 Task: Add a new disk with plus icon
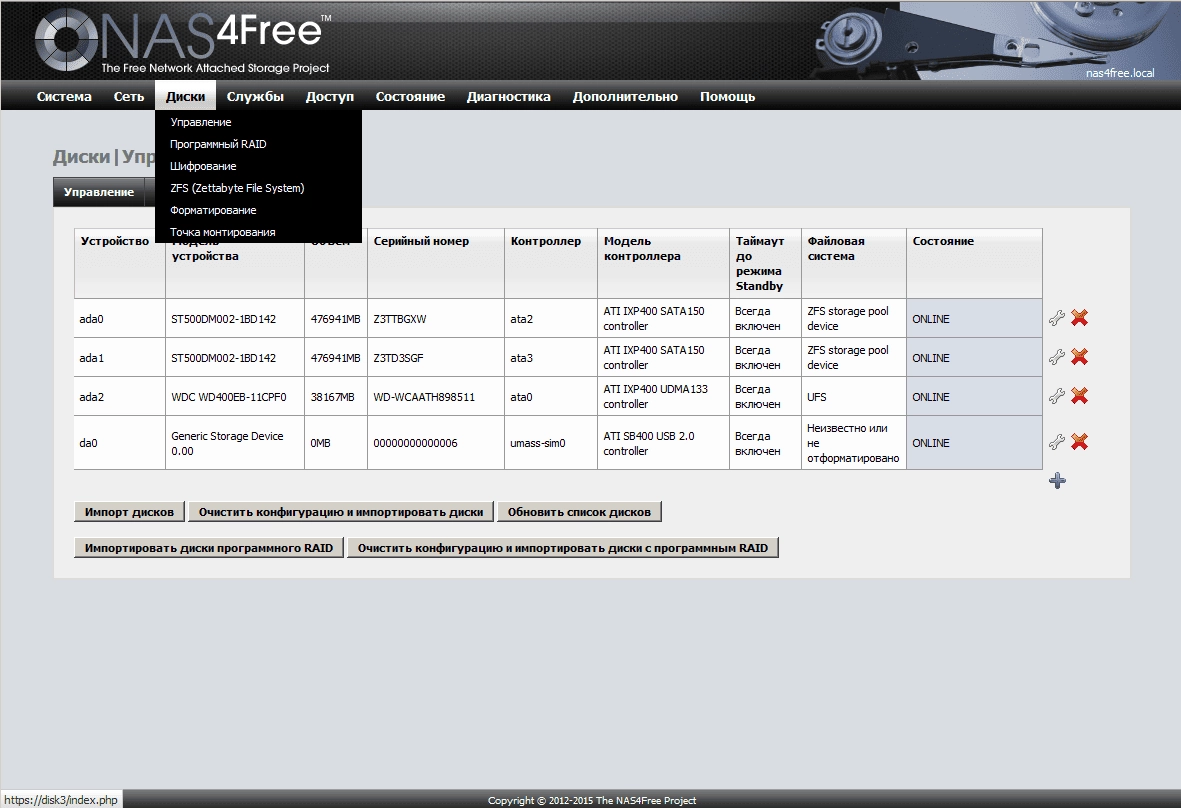[x=1057, y=480]
